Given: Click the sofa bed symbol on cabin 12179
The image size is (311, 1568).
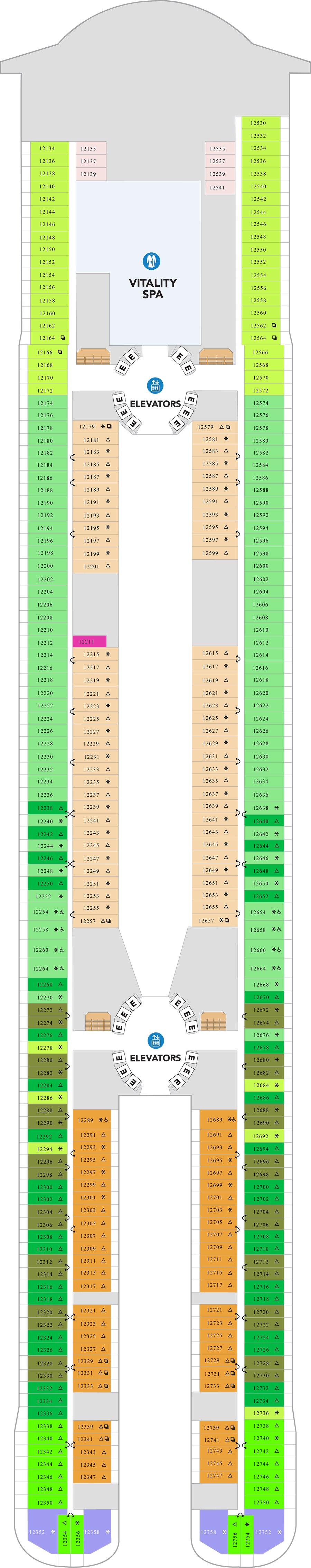Looking at the screenshot, I should tap(109, 427).
